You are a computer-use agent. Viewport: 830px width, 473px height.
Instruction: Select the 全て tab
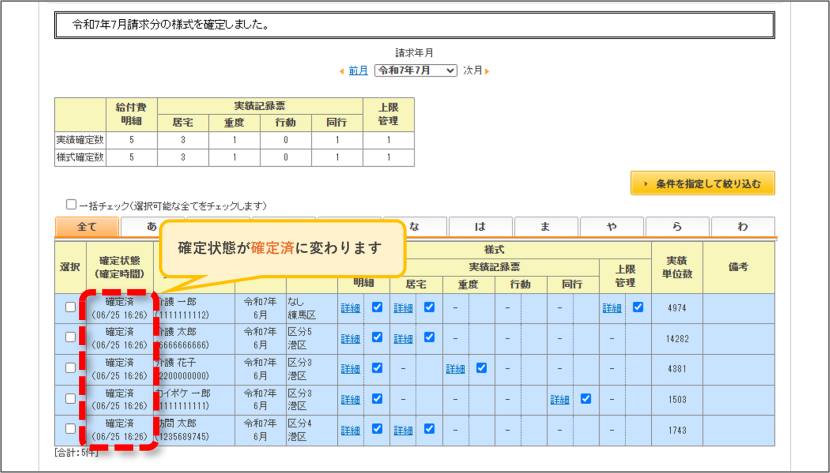click(x=87, y=226)
